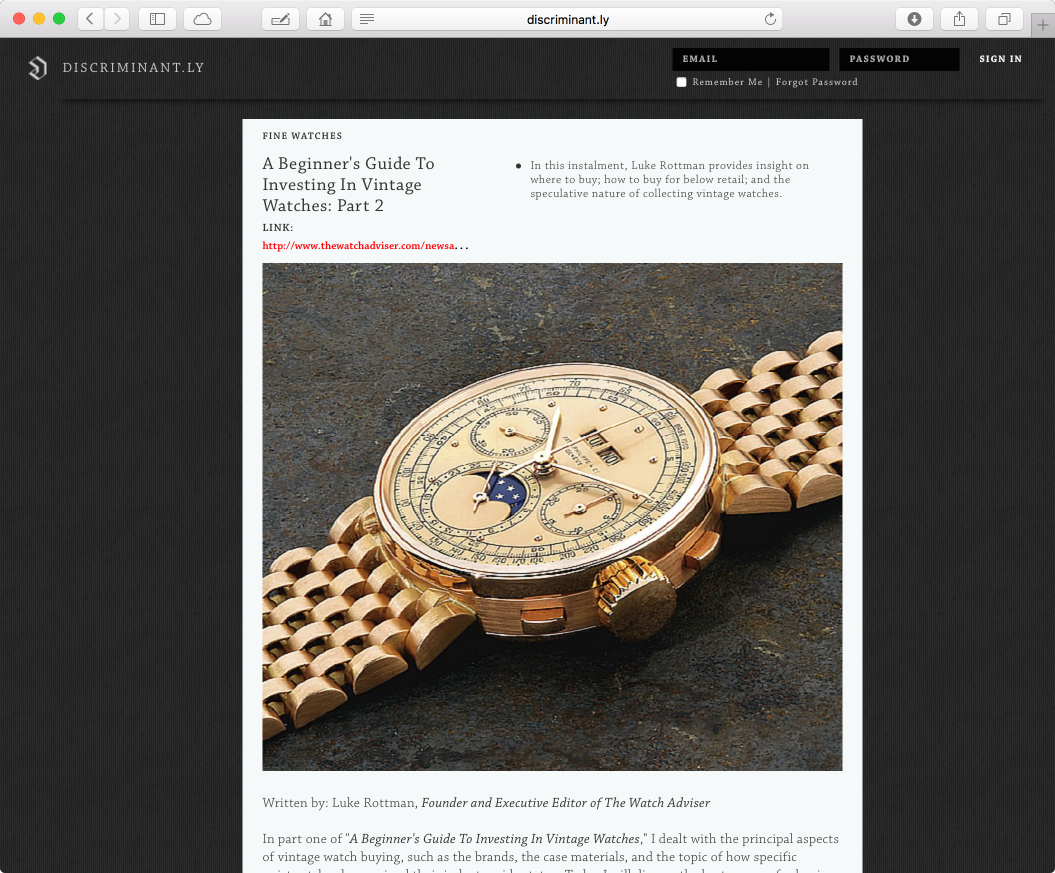Open a new tab with plus button
Screen dimensions: 1055x873
coord(1043,25)
